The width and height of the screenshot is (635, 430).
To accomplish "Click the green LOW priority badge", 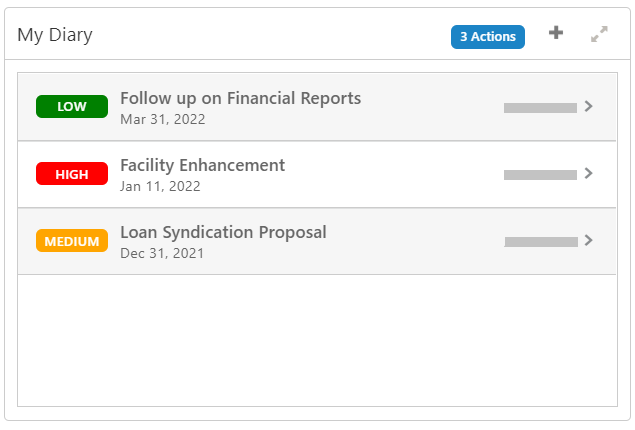I will click(x=72, y=107).
